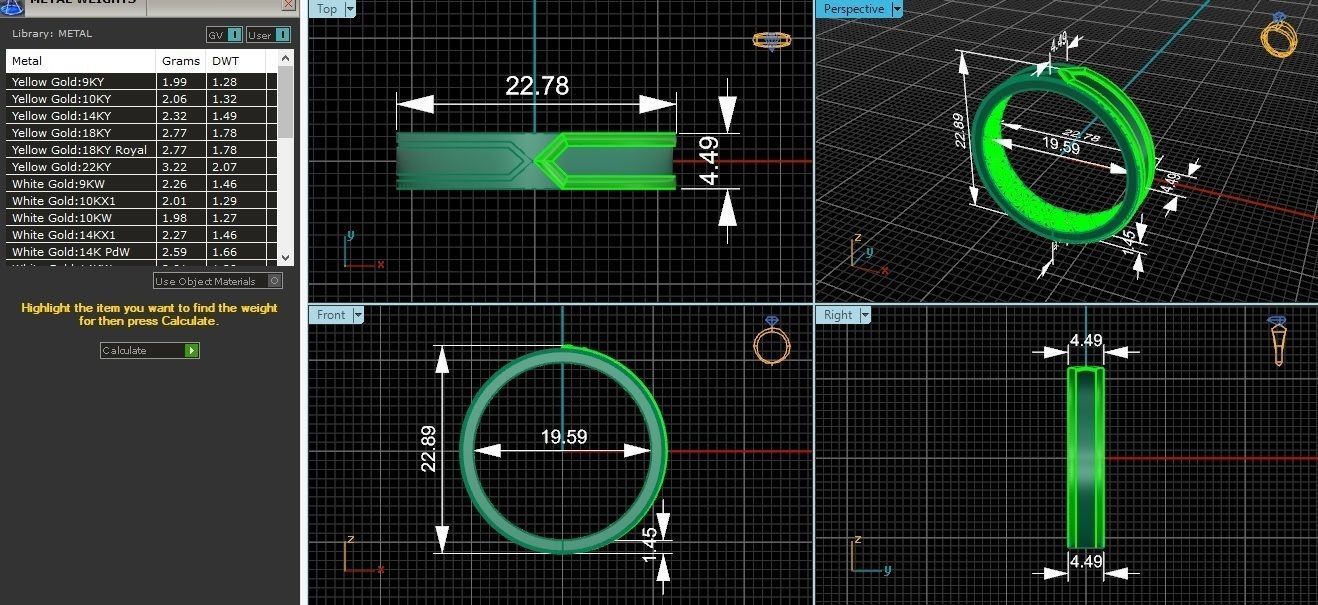Click the Grams column header
This screenshot has height=605, width=1318.
[181, 61]
